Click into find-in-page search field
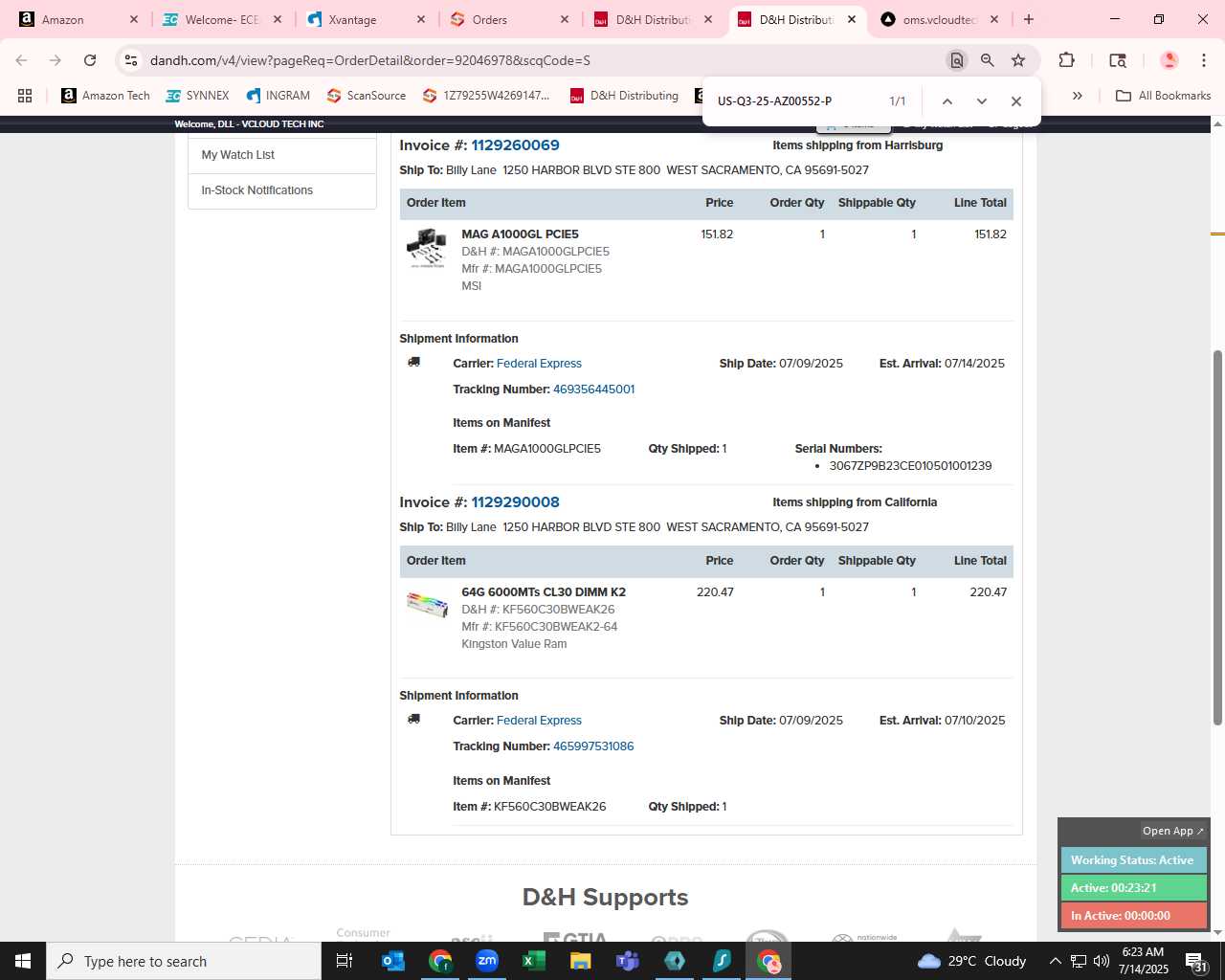The height and width of the screenshot is (980, 1225). pos(794,101)
